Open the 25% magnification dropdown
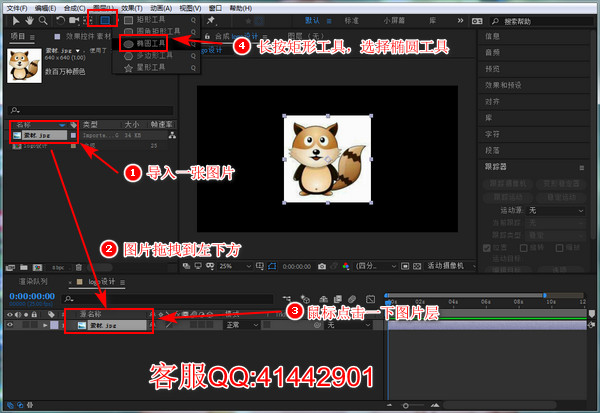This screenshot has height=413, width=600. point(235,266)
